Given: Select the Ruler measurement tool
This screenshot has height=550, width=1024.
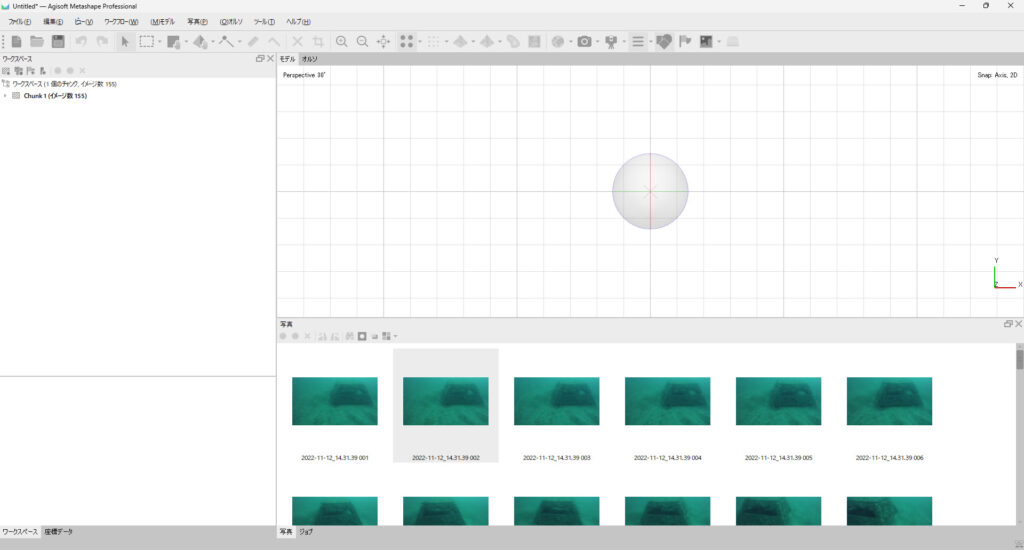Looking at the screenshot, I should point(253,42).
